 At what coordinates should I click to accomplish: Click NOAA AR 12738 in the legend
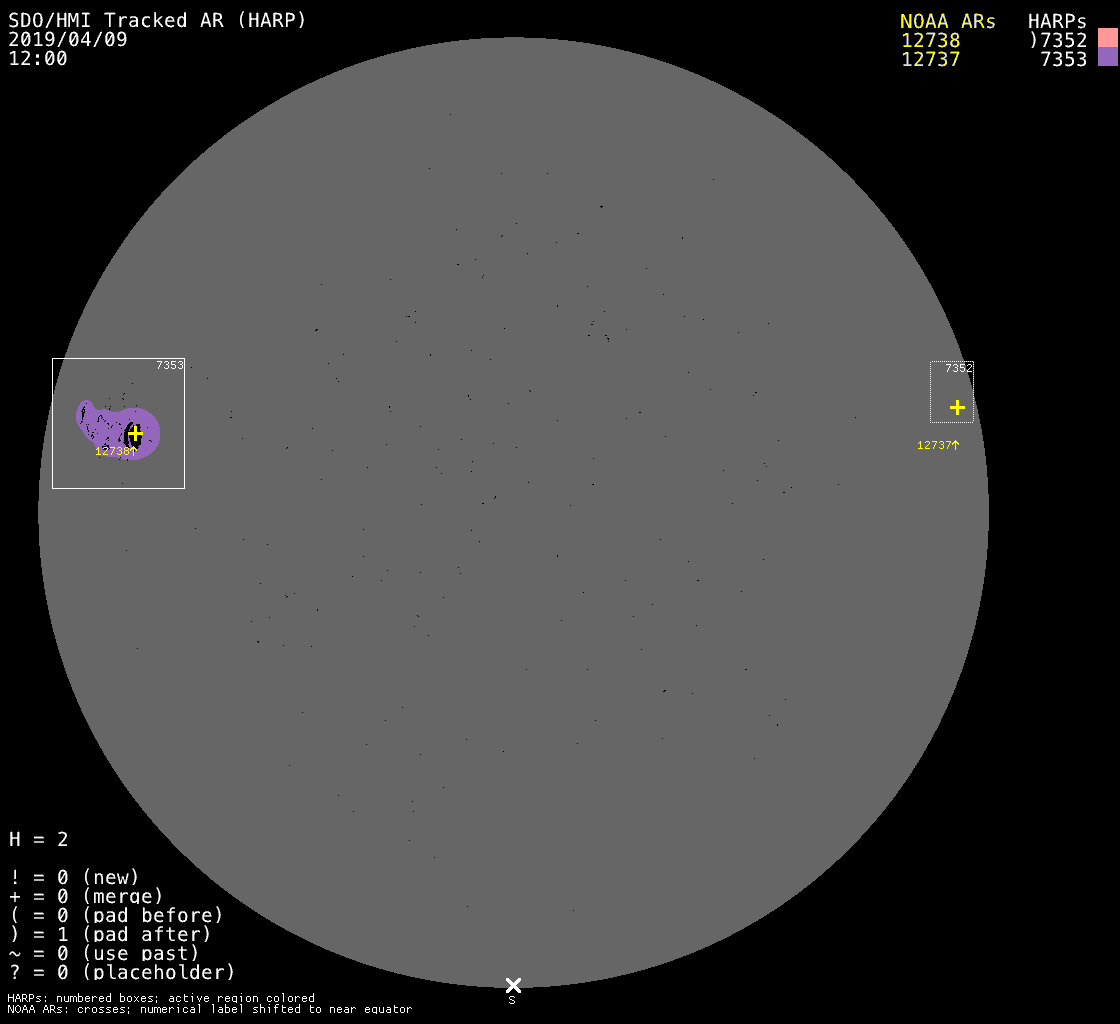930,41
